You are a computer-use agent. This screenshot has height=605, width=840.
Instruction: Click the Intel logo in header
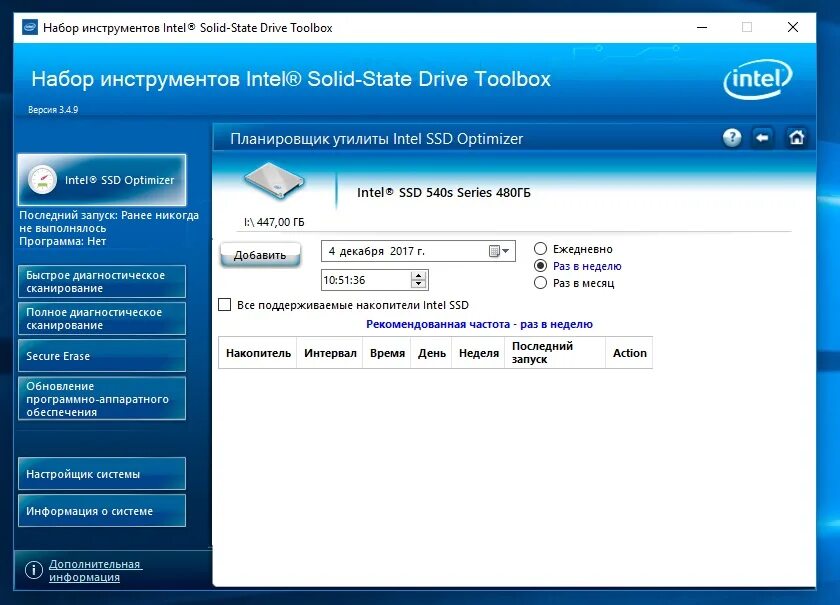click(x=758, y=79)
